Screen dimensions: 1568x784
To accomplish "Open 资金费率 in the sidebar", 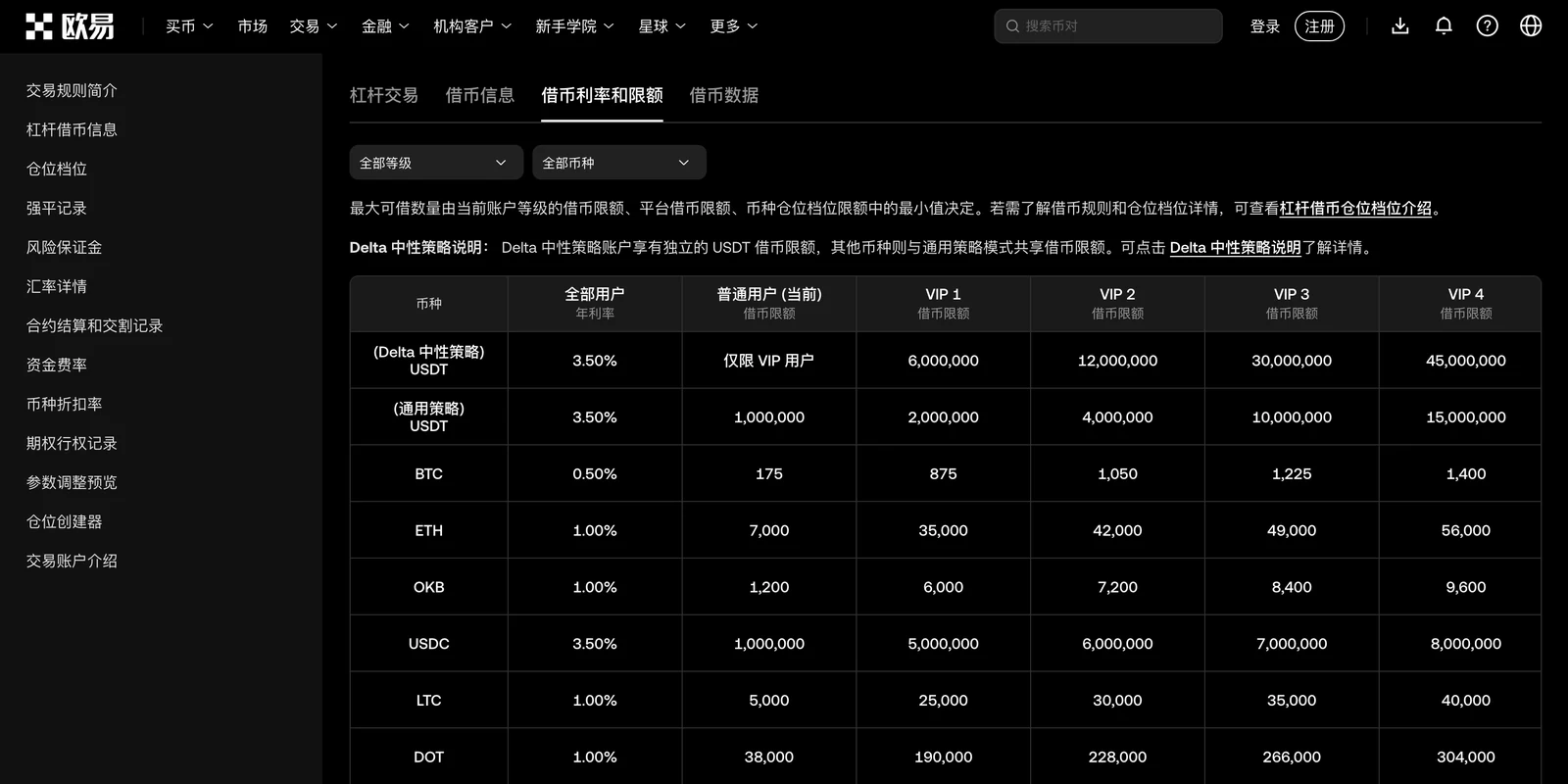I will [57, 365].
